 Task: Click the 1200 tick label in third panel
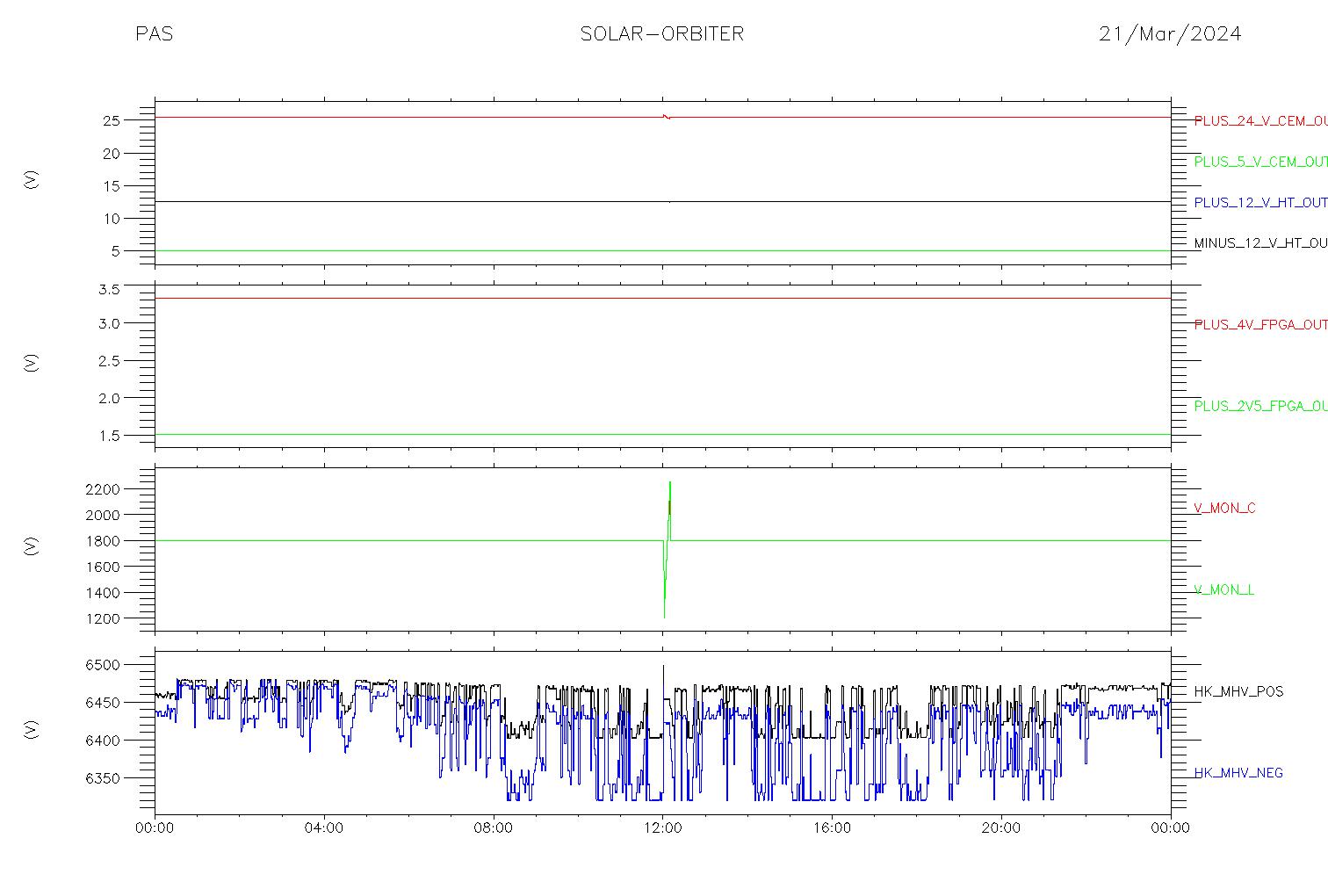tap(103, 619)
